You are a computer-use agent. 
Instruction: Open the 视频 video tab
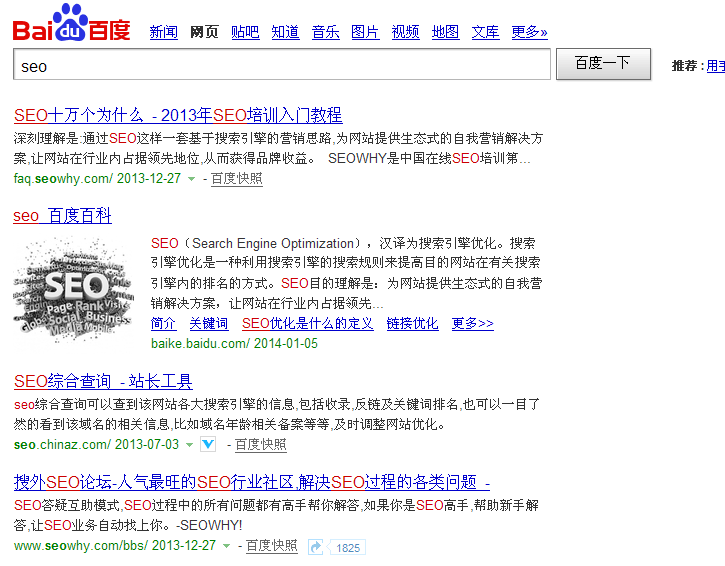[406, 32]
